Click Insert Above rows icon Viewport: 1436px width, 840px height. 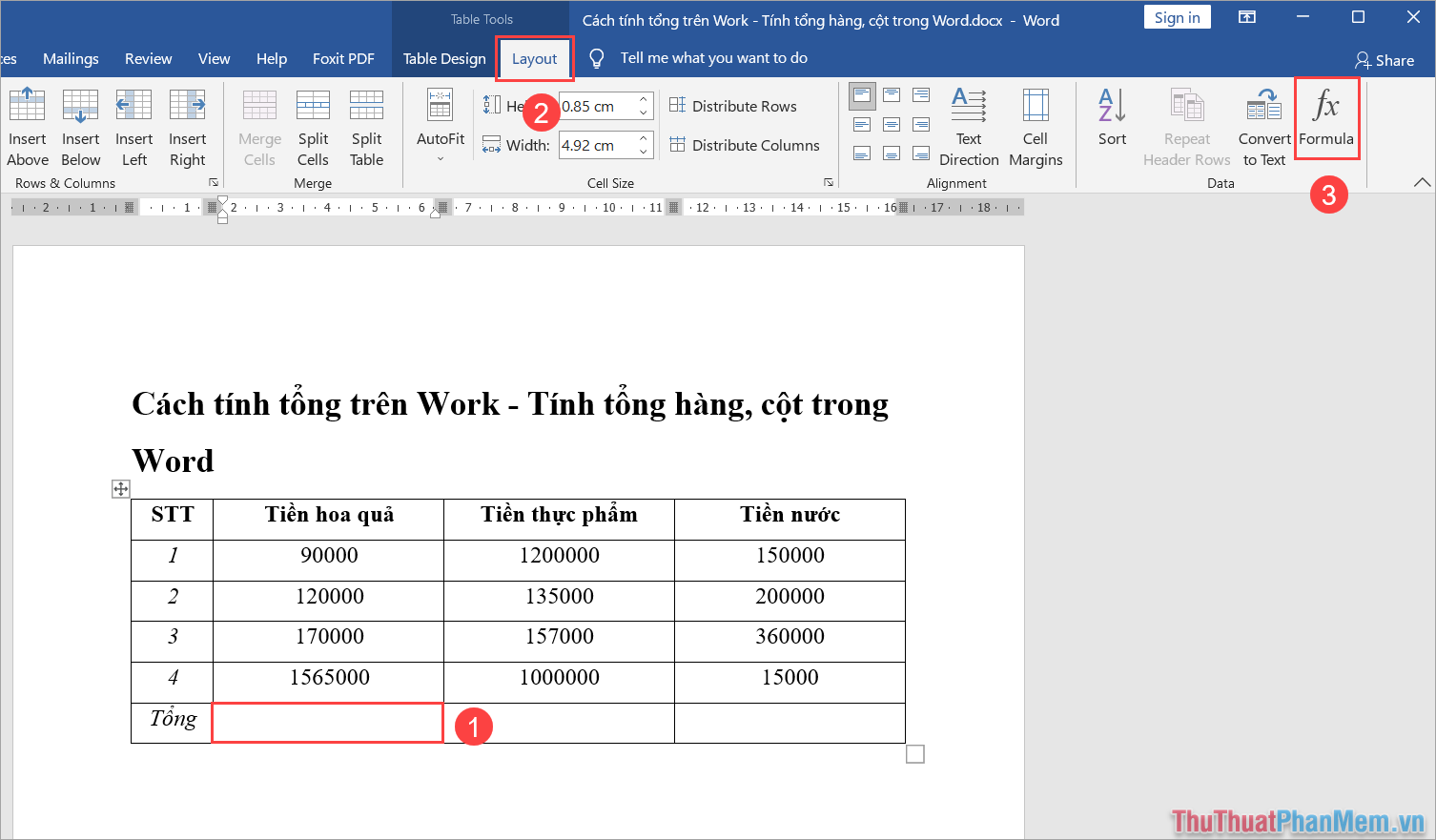point(27,105)
